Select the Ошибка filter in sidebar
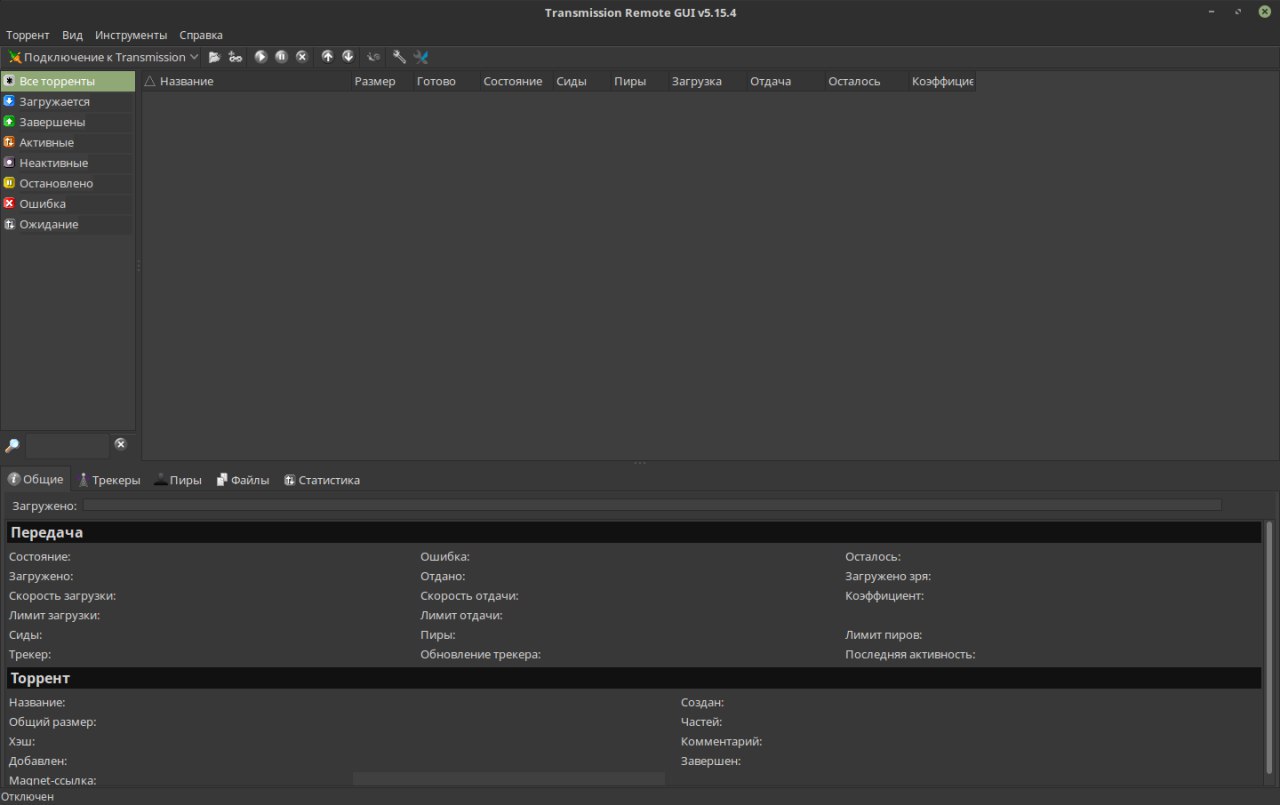Image resolution: width=1280 pixels, height=805 pixels. click(x=42, y=204)
